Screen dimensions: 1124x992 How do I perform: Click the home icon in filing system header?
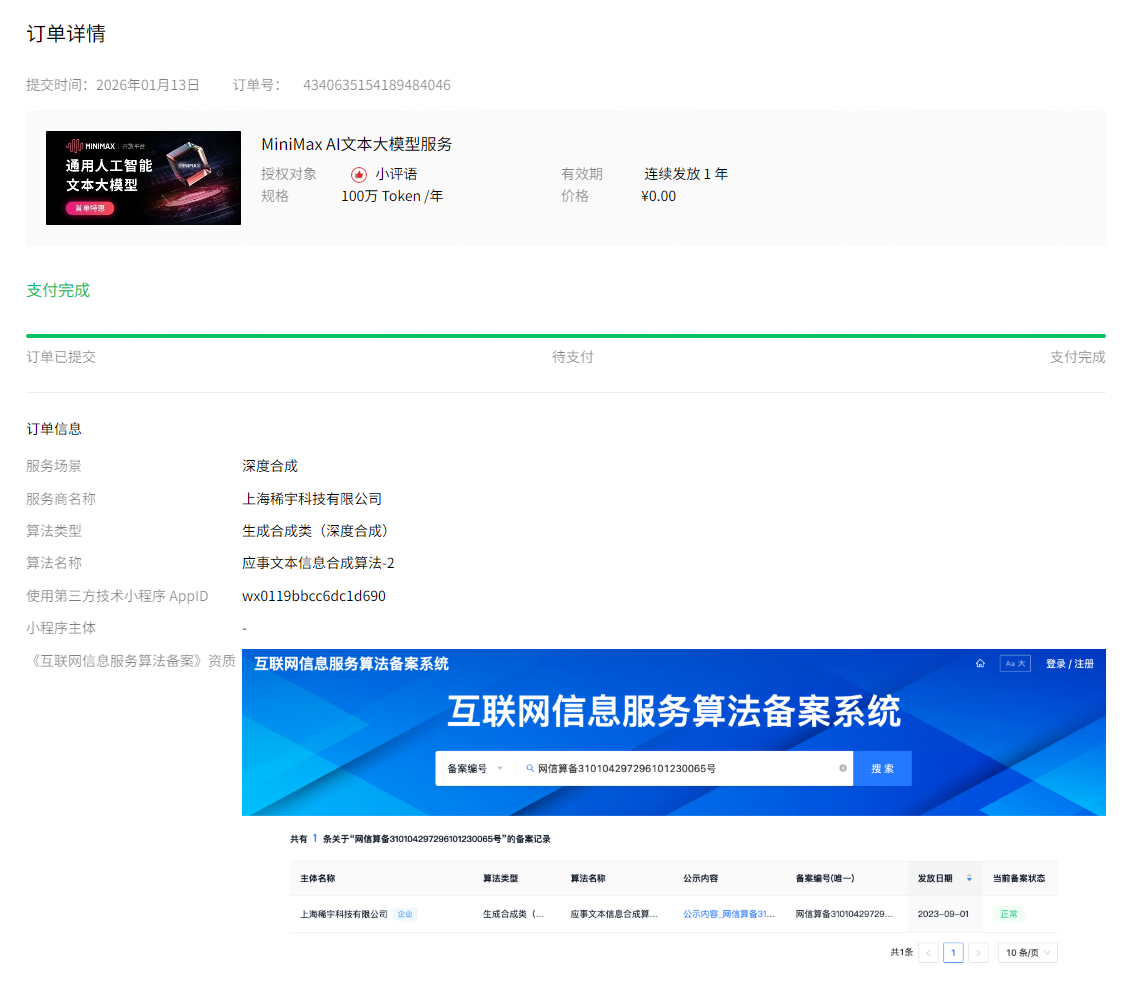click(980, 664)
